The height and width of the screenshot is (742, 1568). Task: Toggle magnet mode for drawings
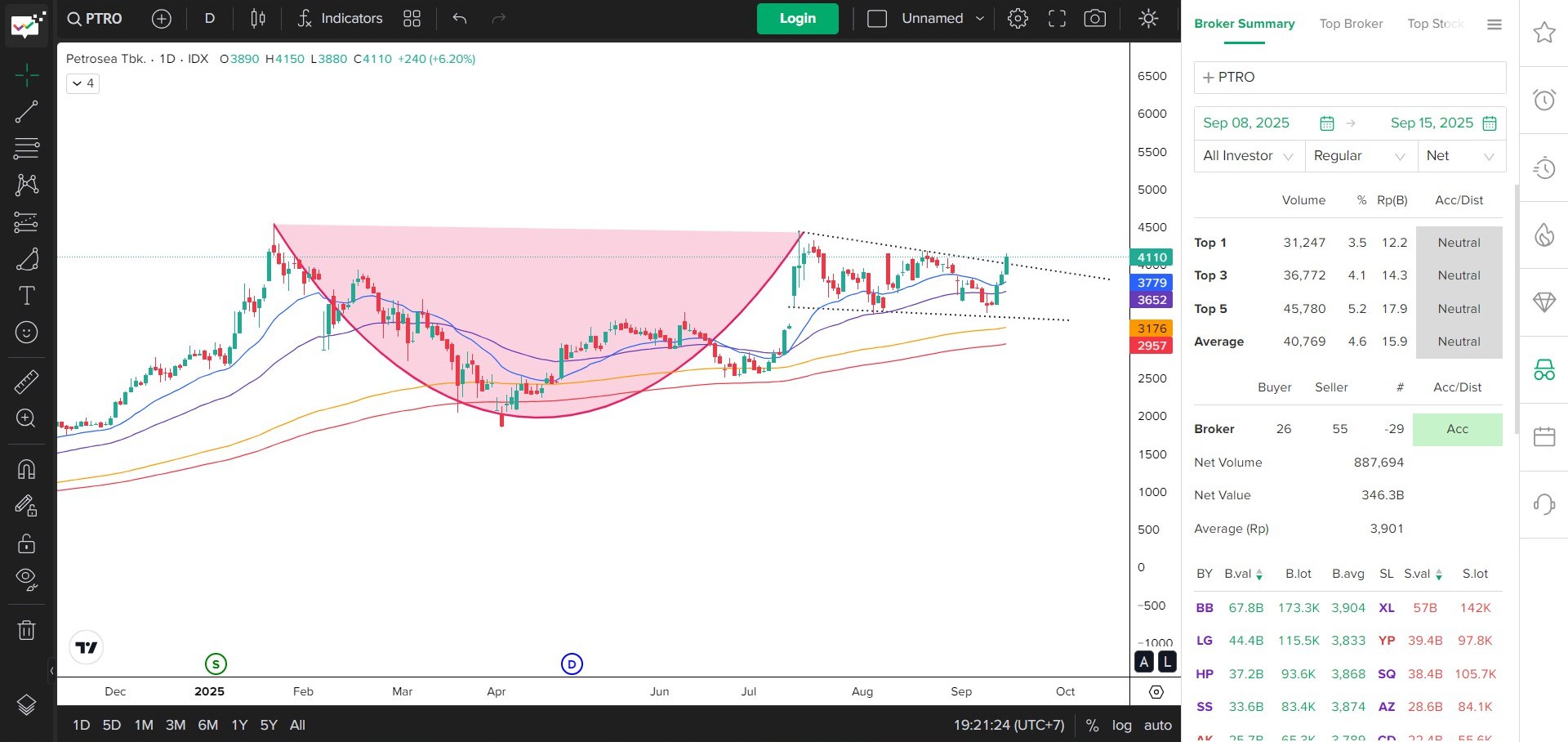click(x=26, y=469)
